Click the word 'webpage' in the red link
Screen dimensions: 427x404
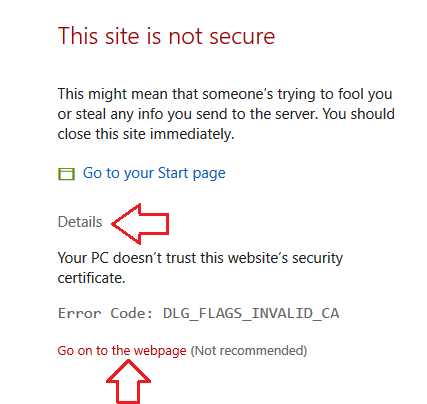click(x=160, y=351)
